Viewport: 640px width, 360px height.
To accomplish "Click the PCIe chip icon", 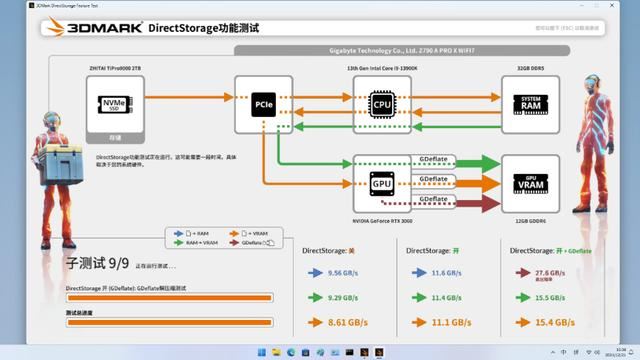I will [263, 104].
